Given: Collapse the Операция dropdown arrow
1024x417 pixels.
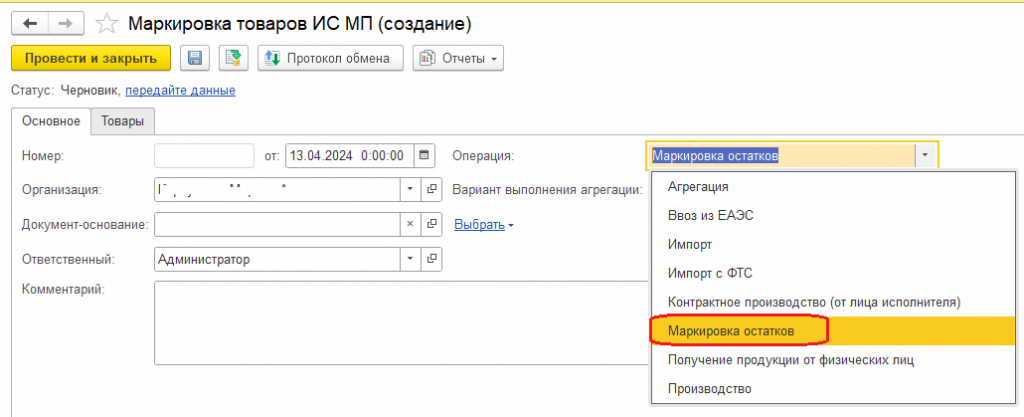Looking at the screenshot, I should point(926,156).
